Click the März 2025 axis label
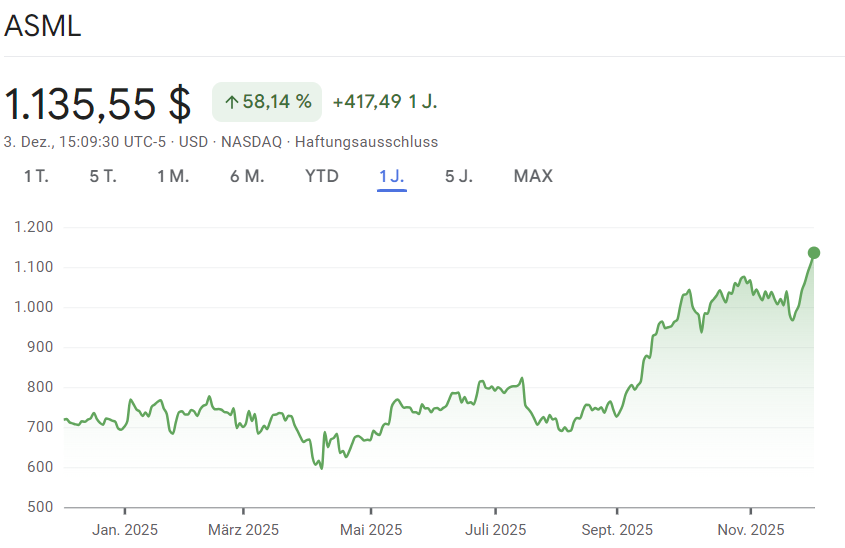 pyautogui.click(x=244, y=530)
